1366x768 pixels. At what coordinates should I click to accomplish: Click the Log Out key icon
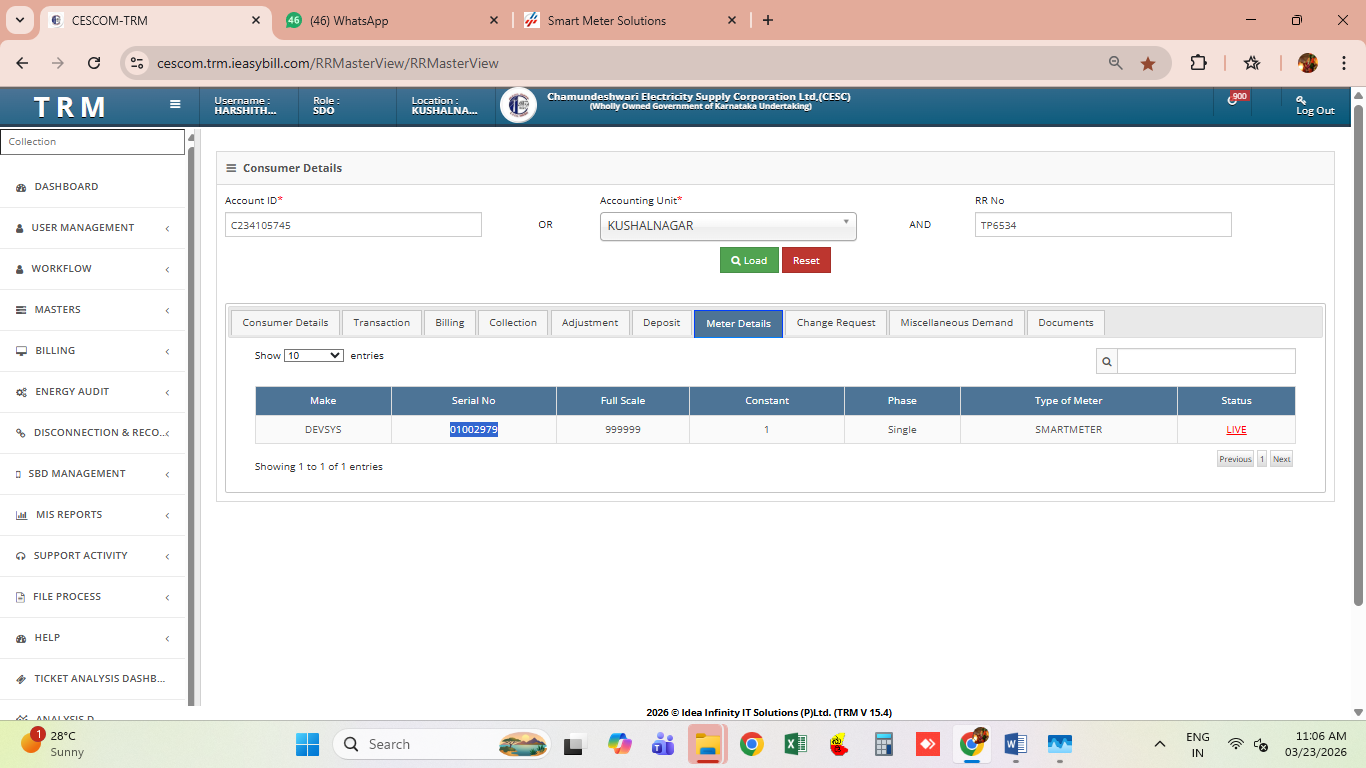tap(1301, 100)
